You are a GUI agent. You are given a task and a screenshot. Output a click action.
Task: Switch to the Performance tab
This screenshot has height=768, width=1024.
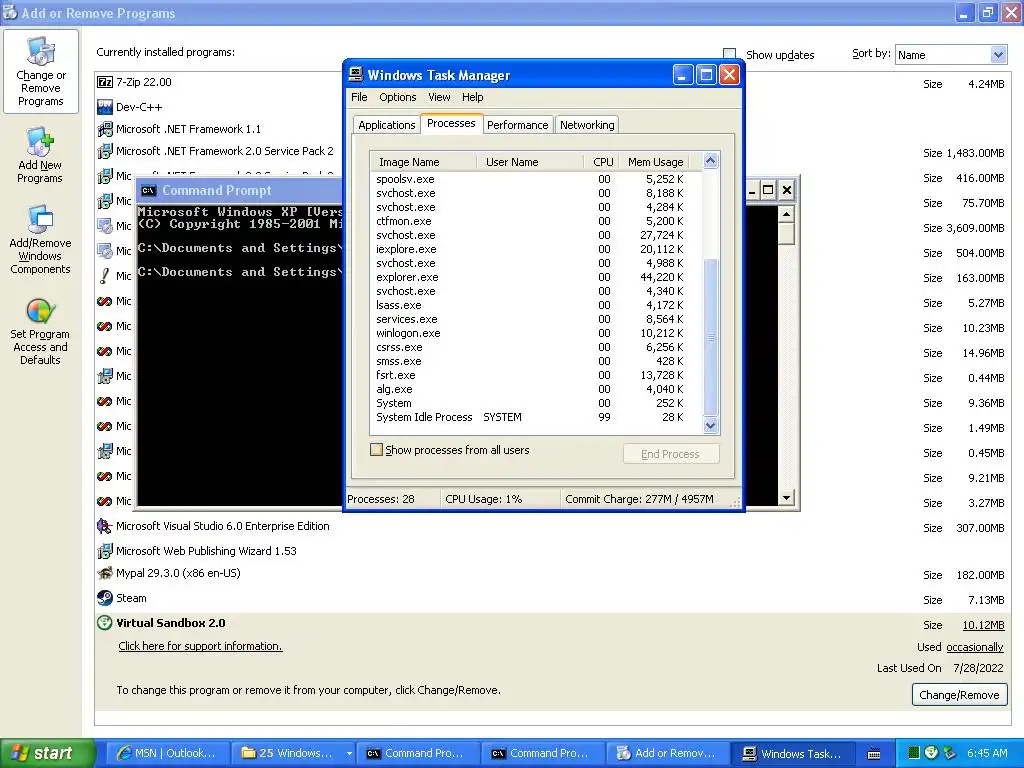click(x=517, y=125)
